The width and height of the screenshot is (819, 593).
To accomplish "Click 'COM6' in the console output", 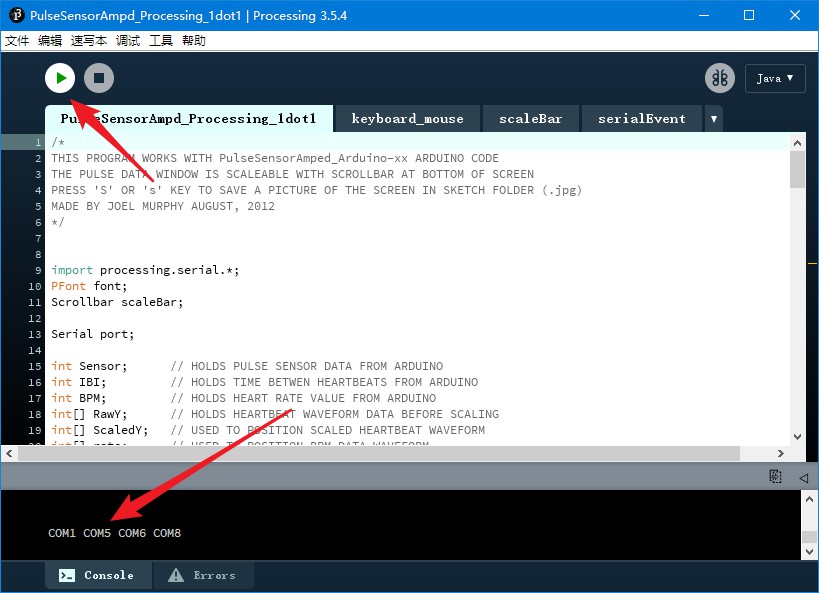I will pyautogui.click(x=132, y=533).
